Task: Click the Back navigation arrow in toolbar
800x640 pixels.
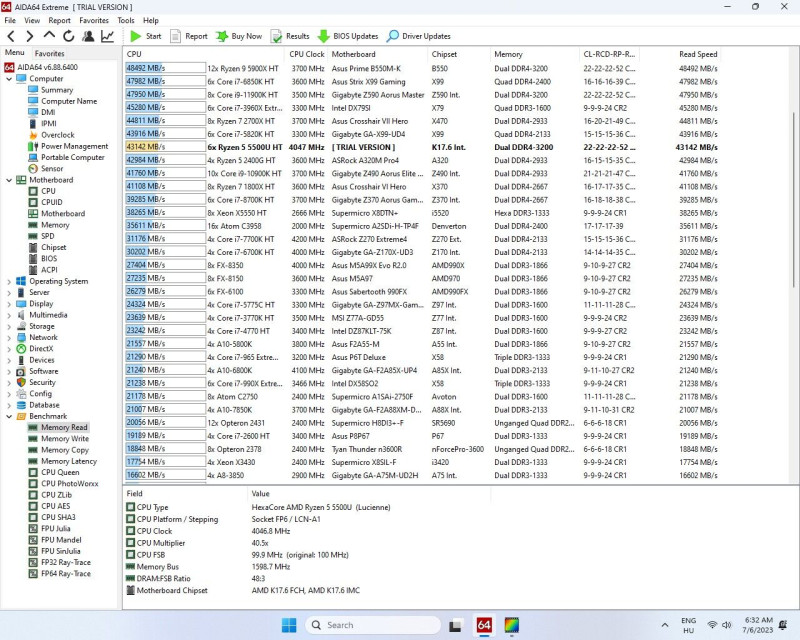Action: point(11,36)
